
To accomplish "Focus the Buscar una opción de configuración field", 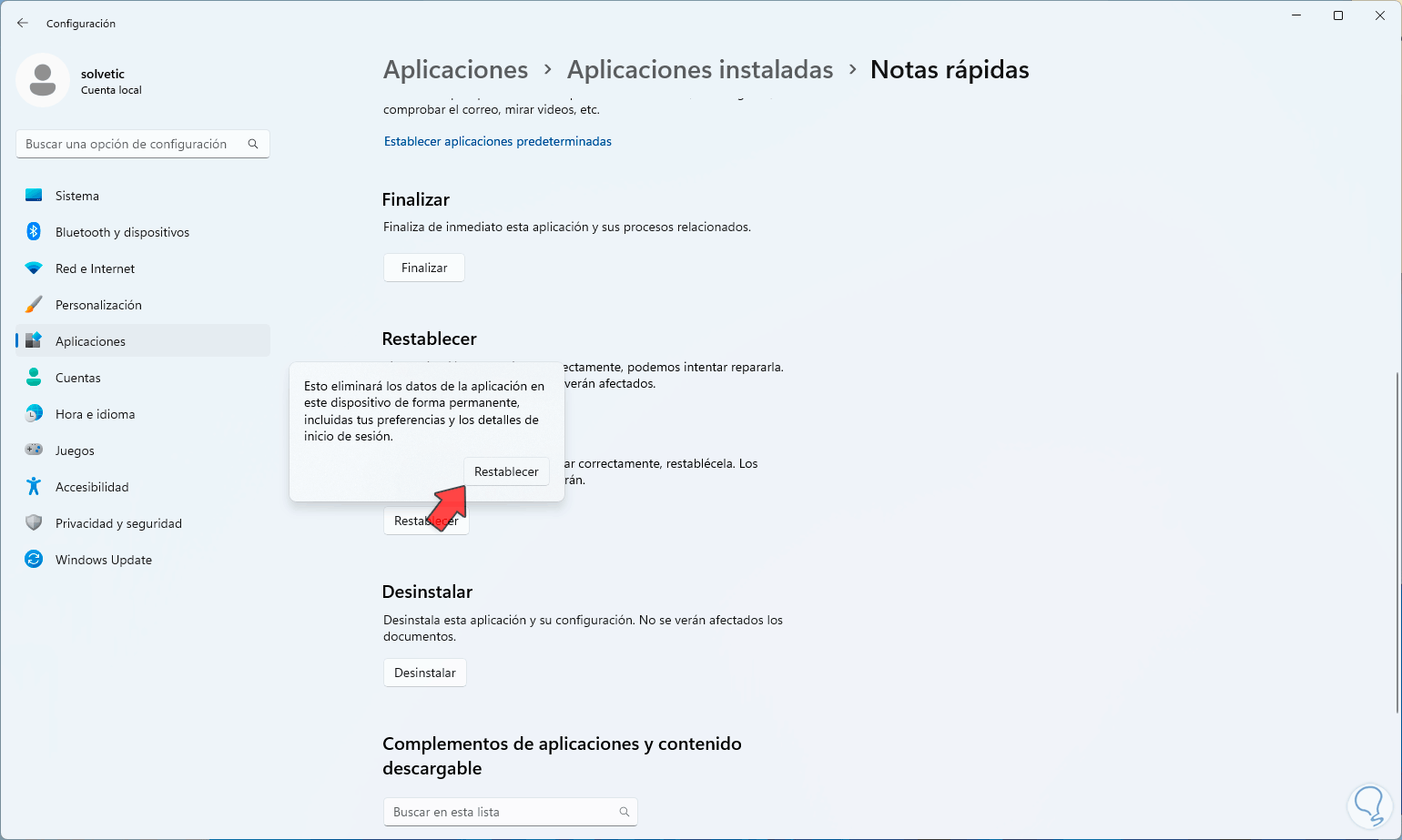I will [x=143, y=144].
